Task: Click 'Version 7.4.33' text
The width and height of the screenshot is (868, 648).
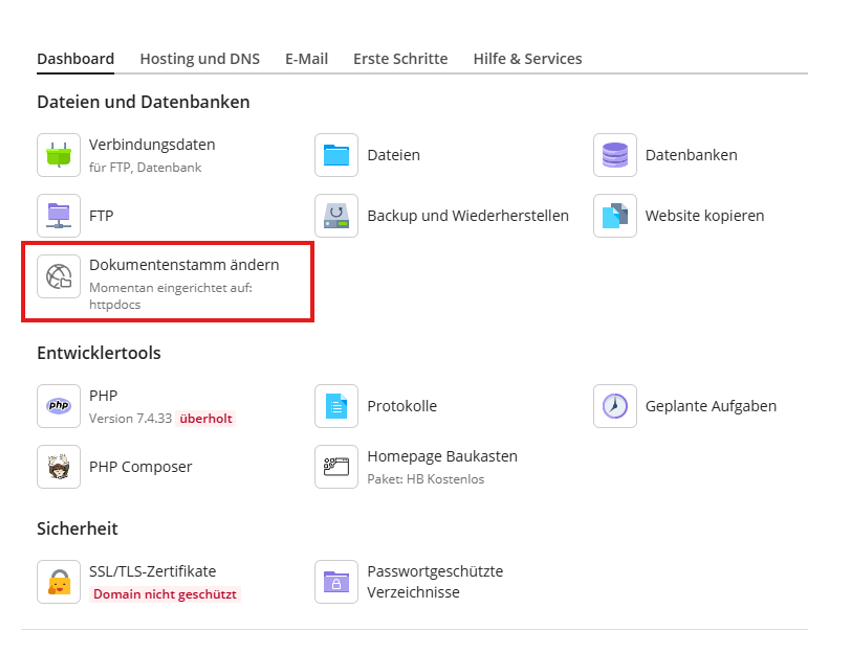Action: [131, 419]
